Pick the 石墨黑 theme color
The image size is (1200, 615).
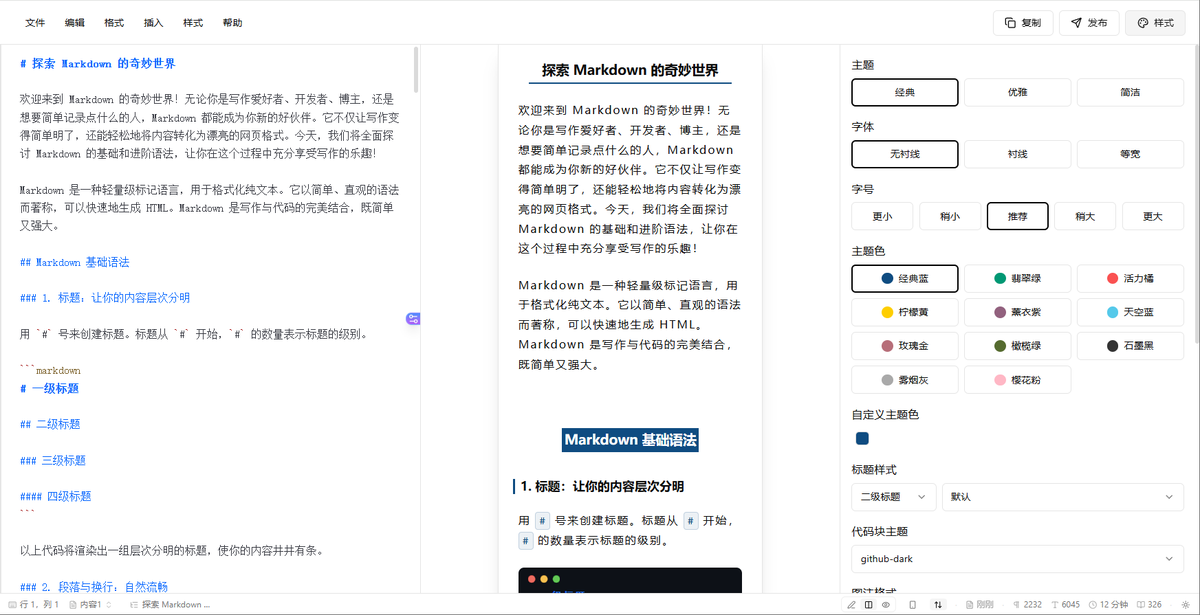(x=1130, y=346)
